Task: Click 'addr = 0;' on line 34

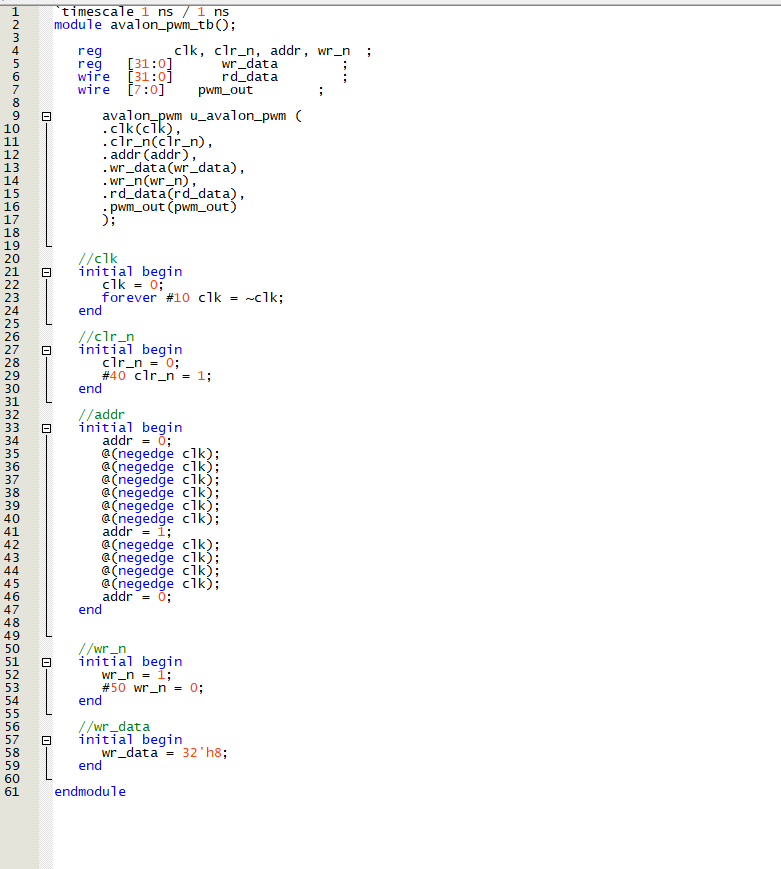Action: pyautogui.click(x=137, y=441)
